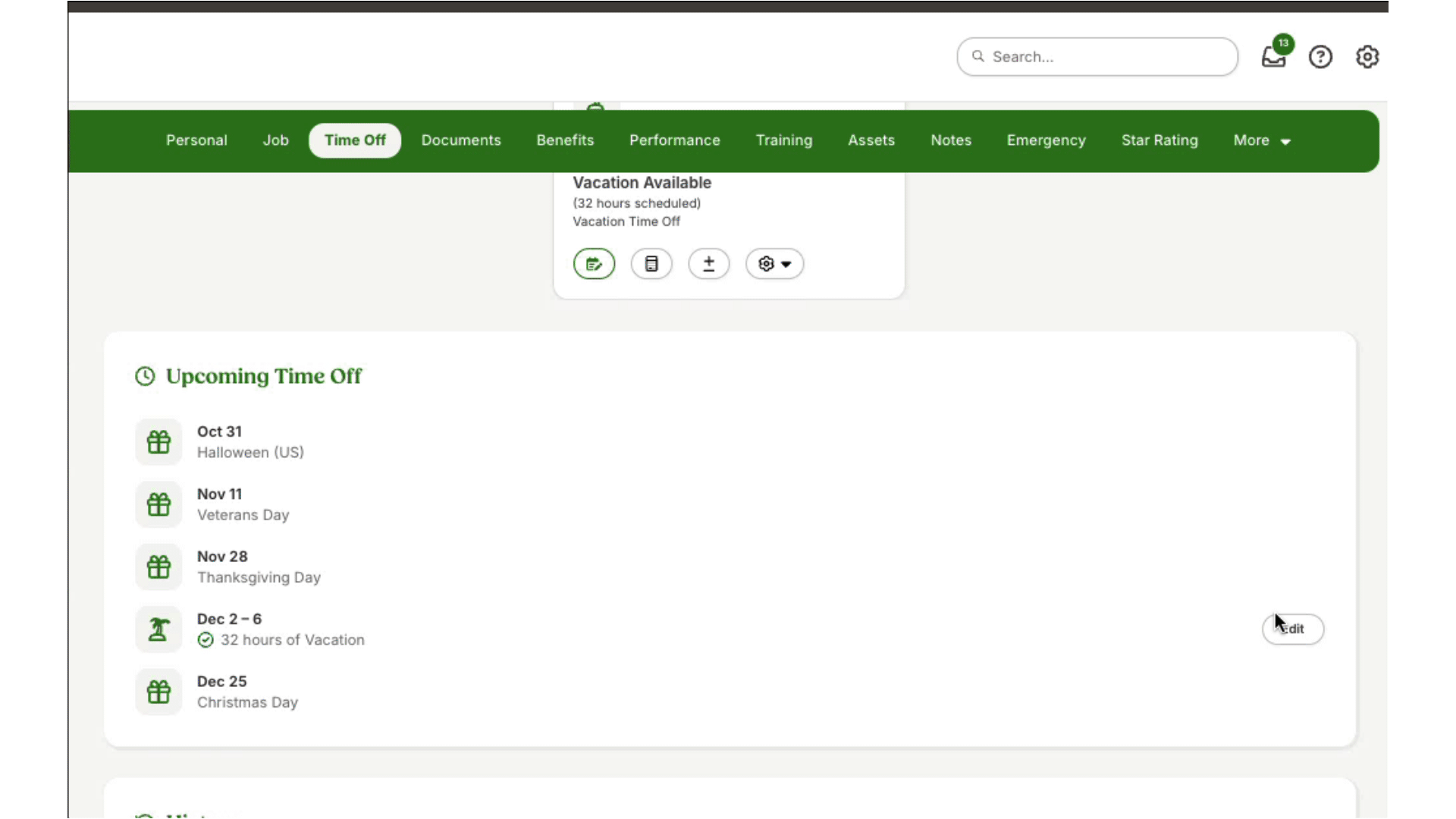Click the Vacation Time Off label
The height and width of the screenshot is (819, 1456).
tap(626, 221)
